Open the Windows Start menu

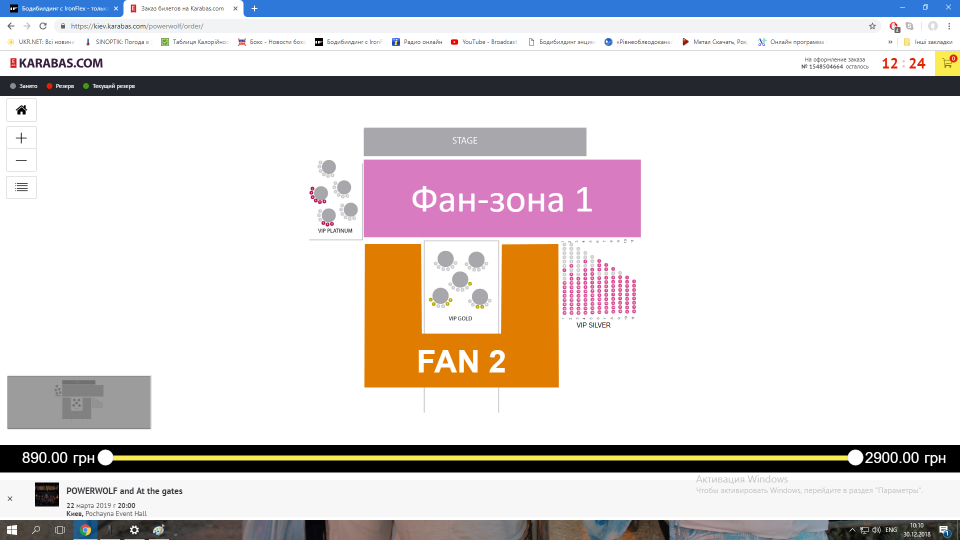coord(11,530)
